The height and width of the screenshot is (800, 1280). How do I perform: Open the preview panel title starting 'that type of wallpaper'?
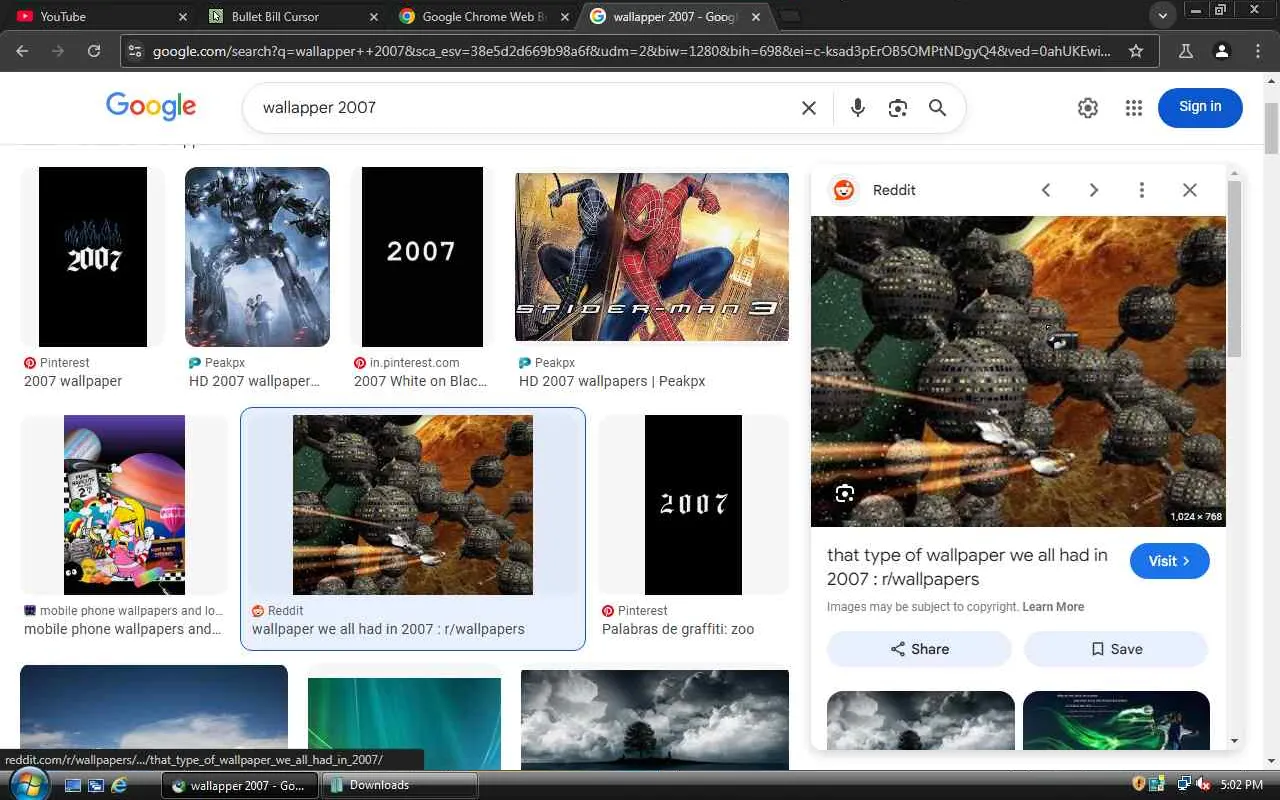[x=967, y=567]
